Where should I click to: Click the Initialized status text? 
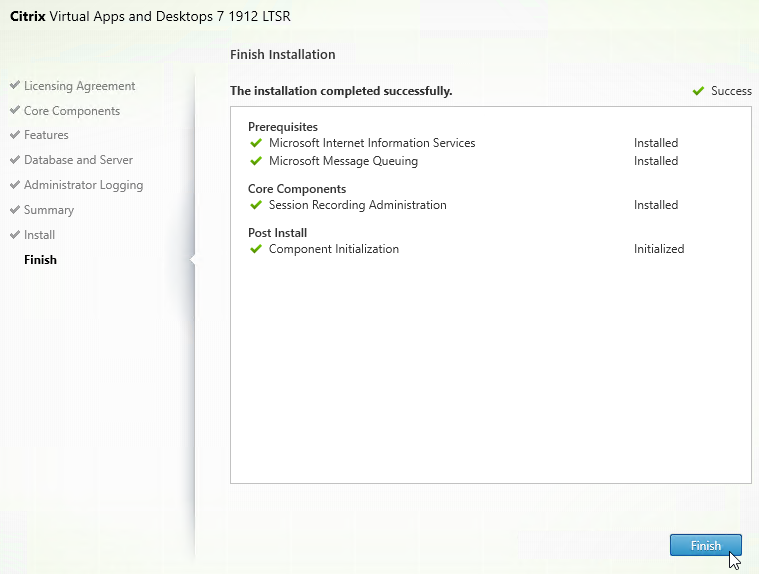(x=659, y=249)
